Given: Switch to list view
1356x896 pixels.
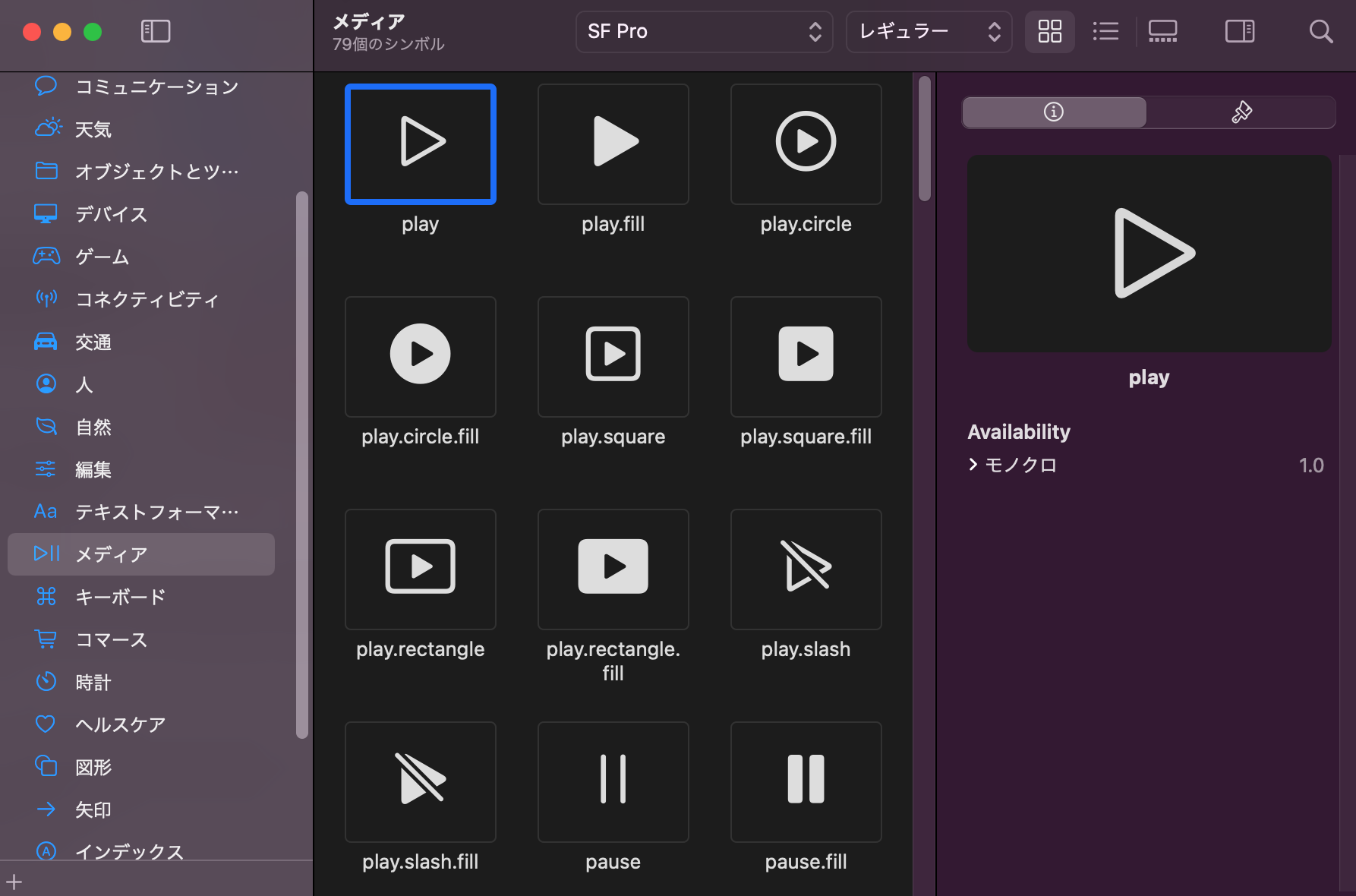Looking at the screenshot, I should pos(1105,31).
